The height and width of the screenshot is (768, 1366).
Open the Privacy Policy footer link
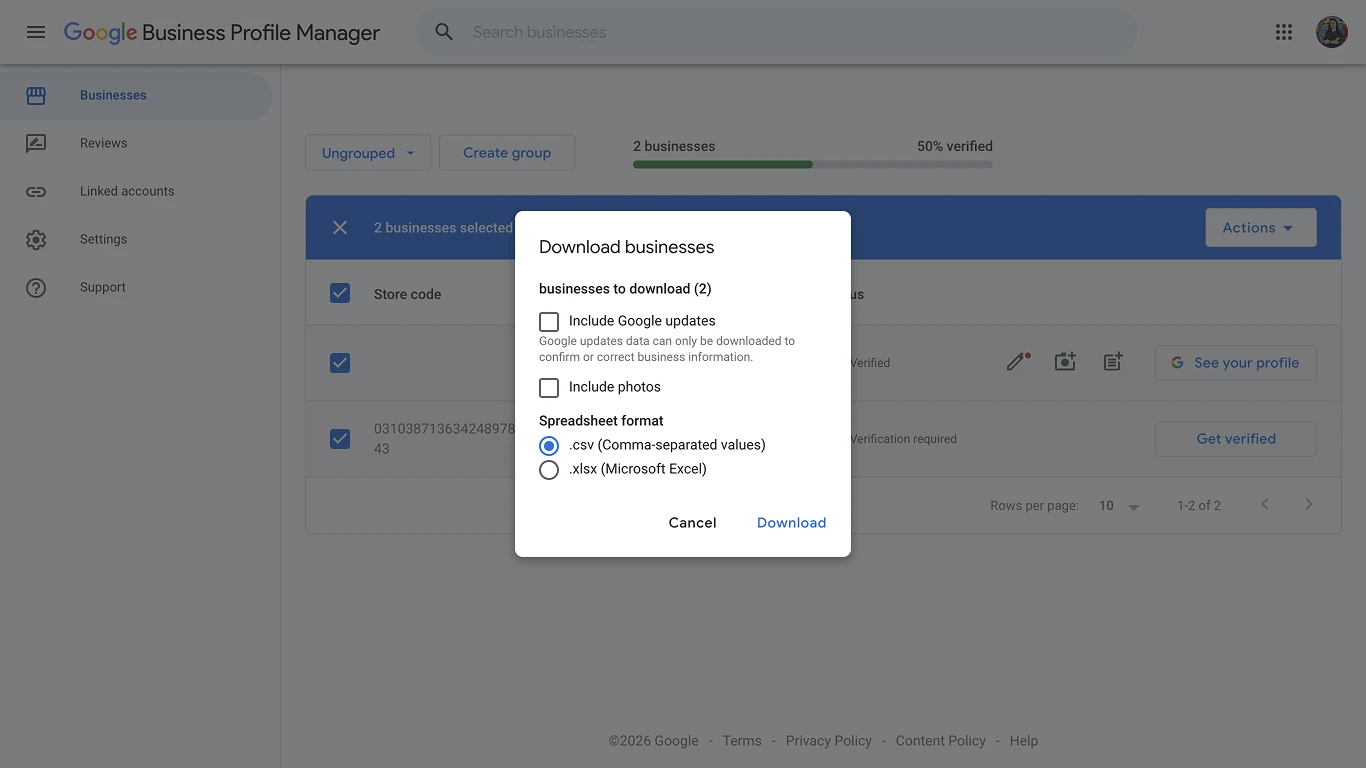pyautogui.click(x=829, y=741)
